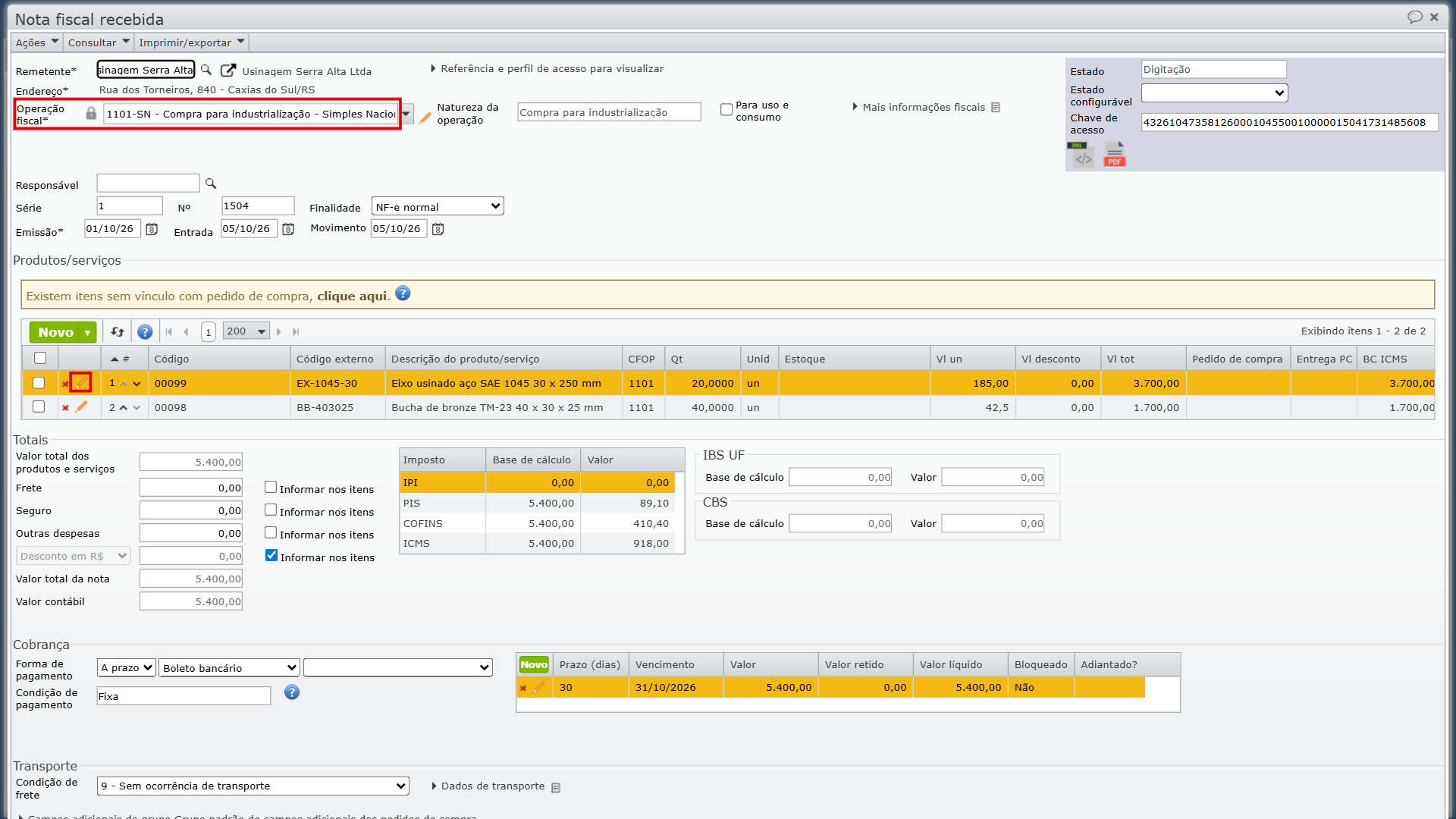This screenshot has height=819, width=1456.
Task: Open the Boleto bancário dropdown
Action: tap(229, 667)
